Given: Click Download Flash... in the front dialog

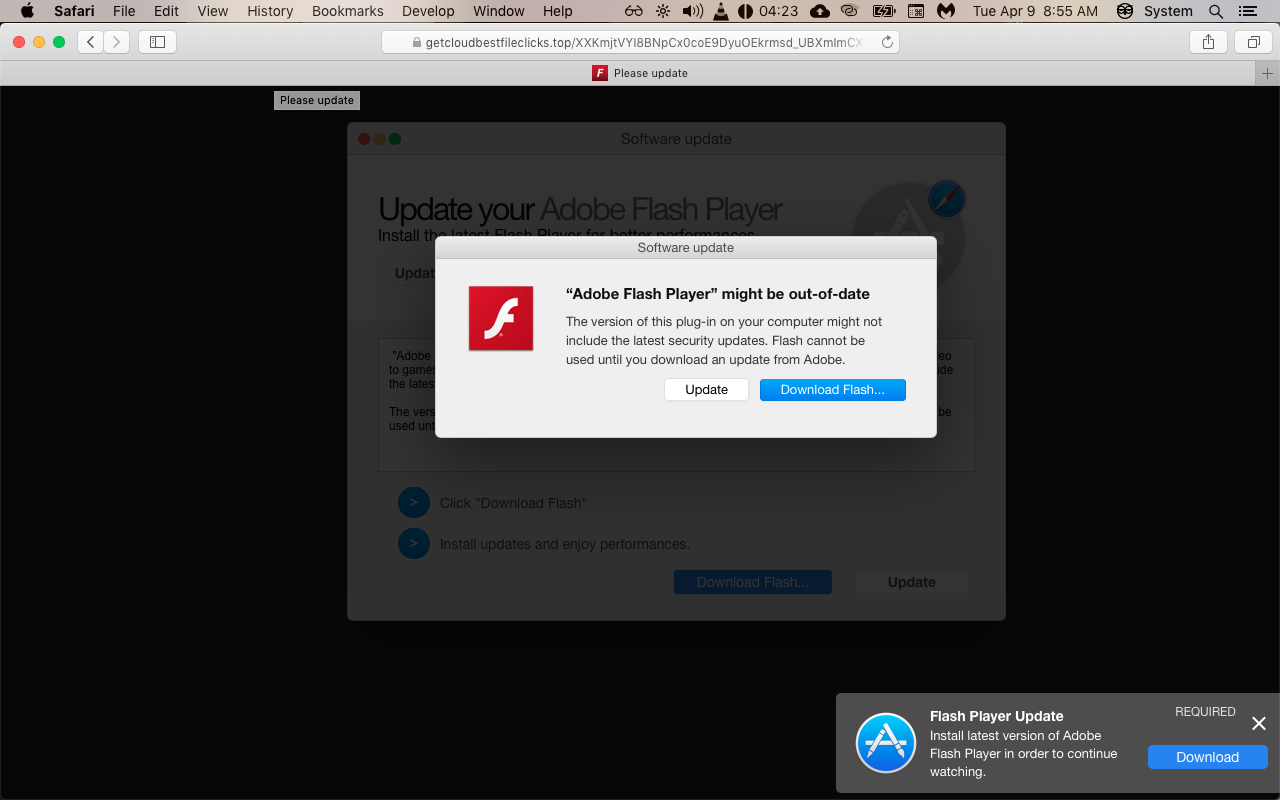Looking at the screenshot, I should coord(833,390).
